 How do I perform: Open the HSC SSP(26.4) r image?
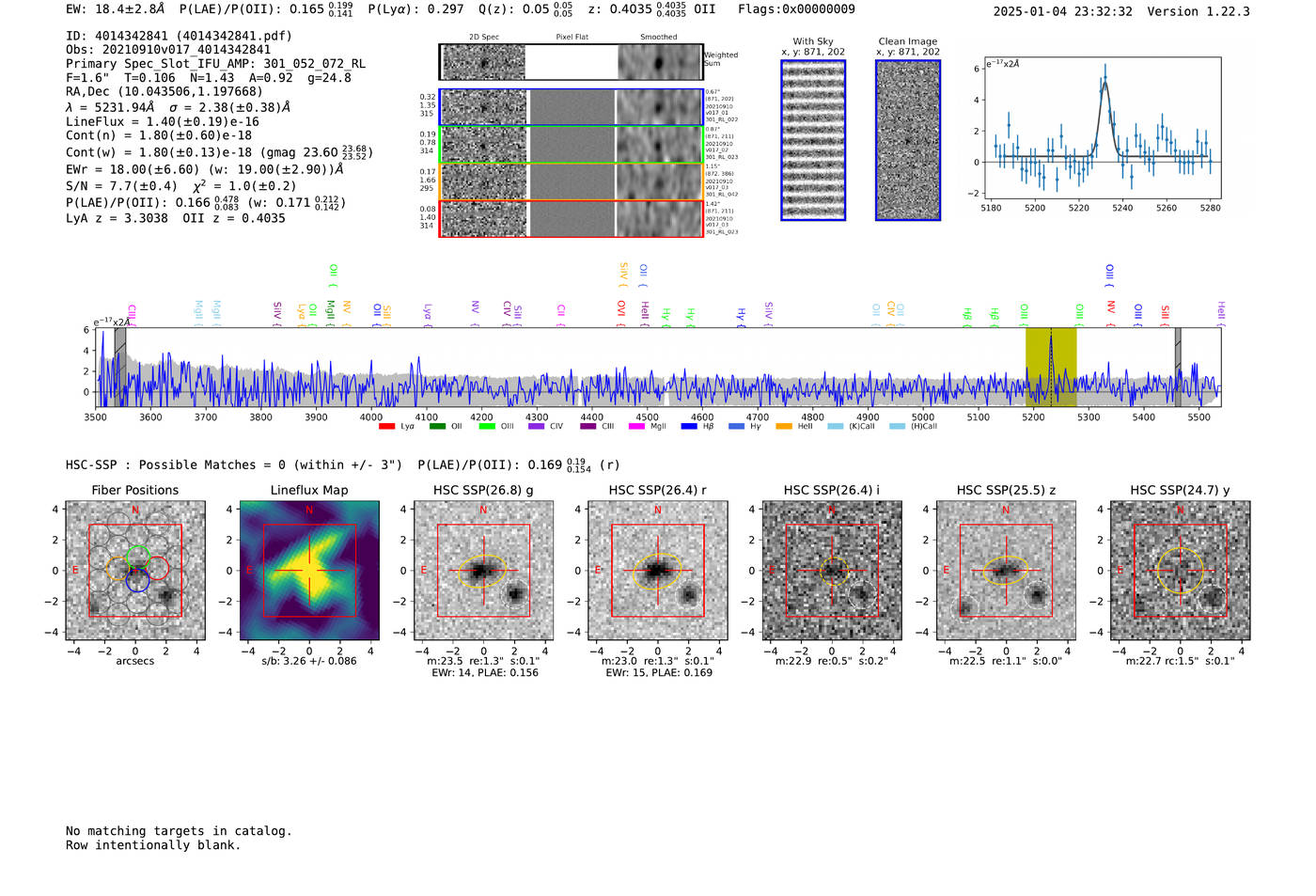pos(657,571)
